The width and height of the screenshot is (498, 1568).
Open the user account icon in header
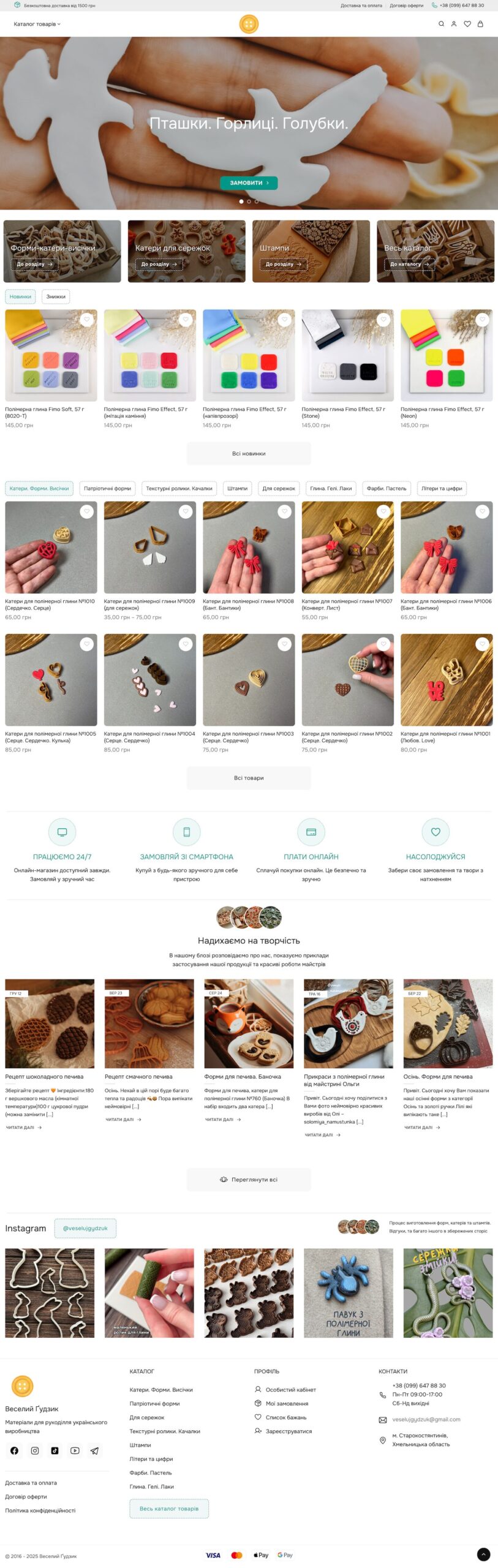454,24
